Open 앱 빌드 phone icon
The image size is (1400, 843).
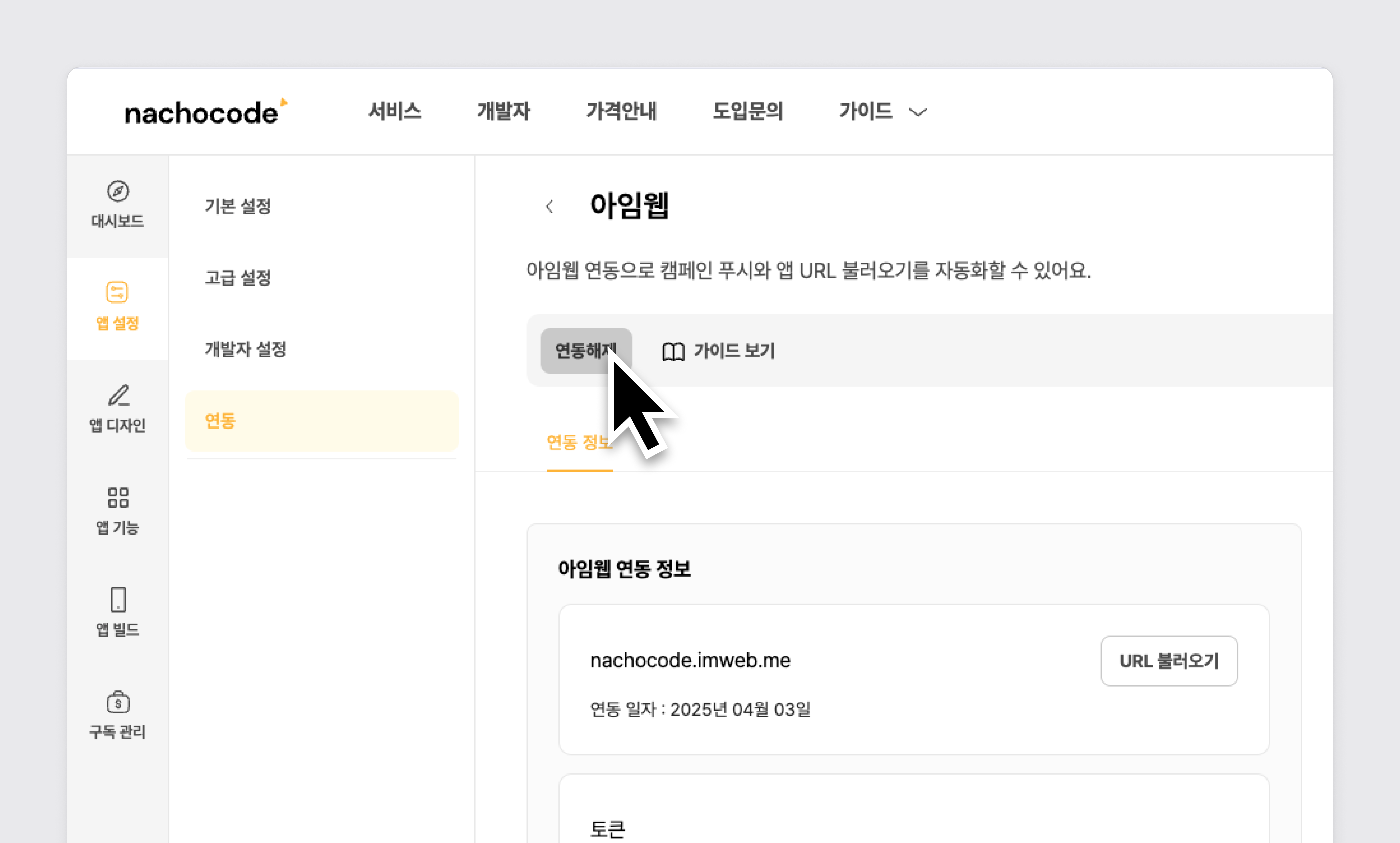tap(118, 600)
